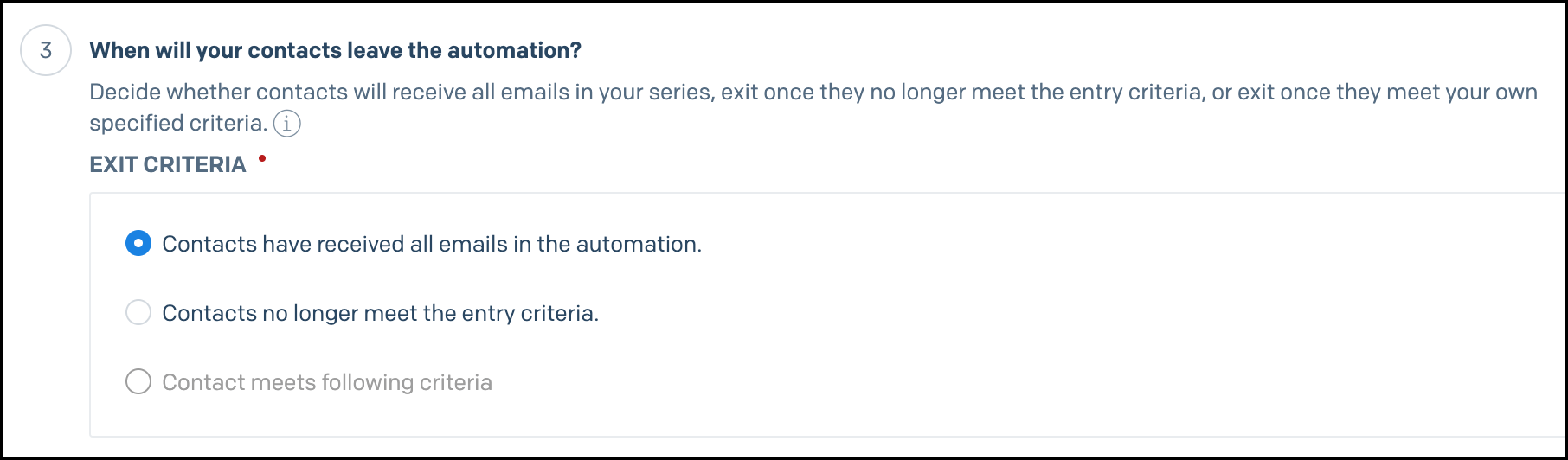Select the "Contact meets following criteria" radio button
Viewport: 1568px width, 460px height.
point(138,382)
